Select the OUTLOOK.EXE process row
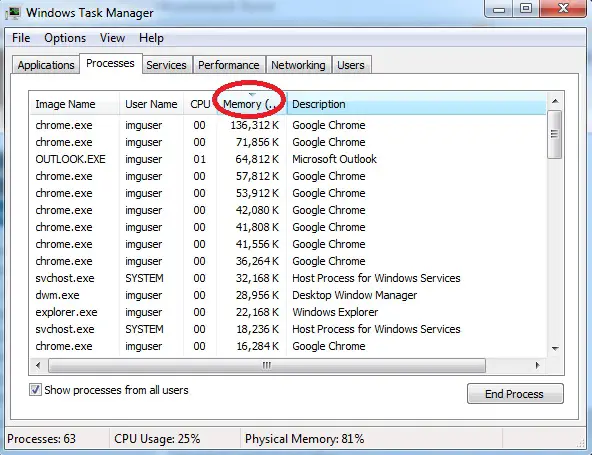 [x=288, y=159]
